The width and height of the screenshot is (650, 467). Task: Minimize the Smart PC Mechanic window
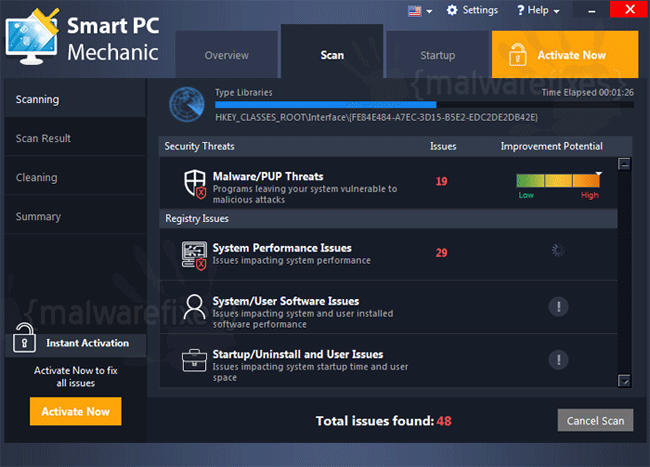592,10
